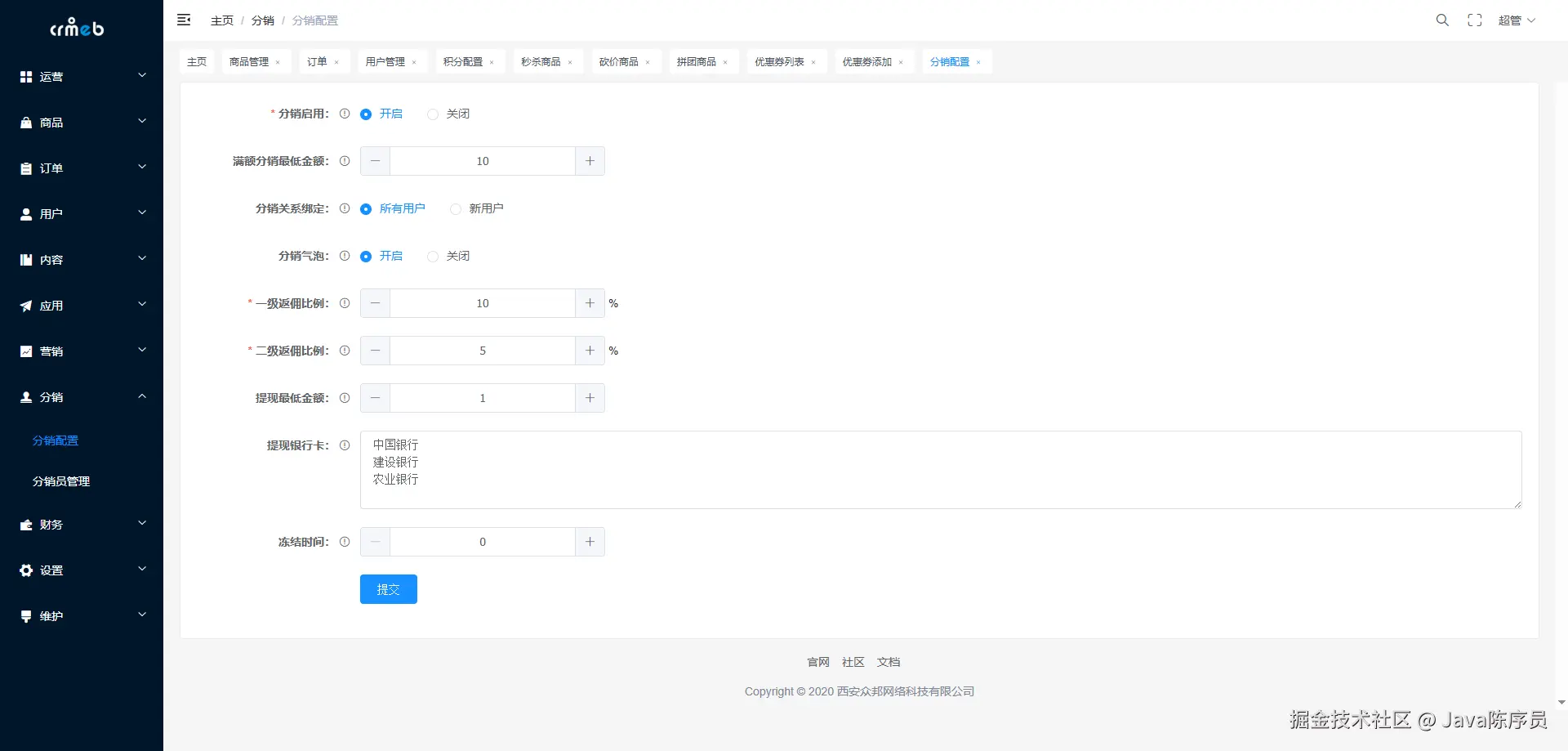Show info tip for 满额分销最低金额
Screen dimensions: 1568x751
pos(345,161)
